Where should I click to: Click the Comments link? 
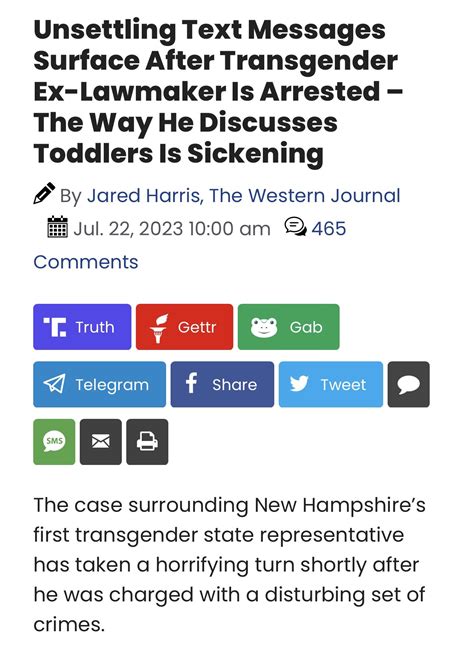(x=86, y=262)
